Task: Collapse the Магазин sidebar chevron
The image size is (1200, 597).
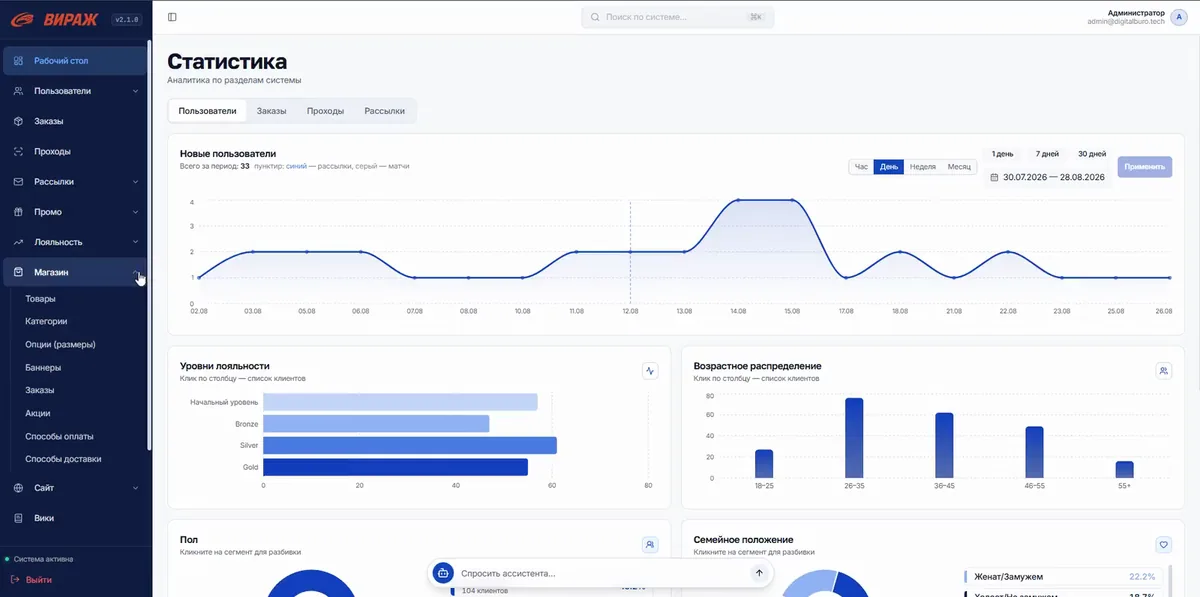Action: (x=135, y=272)
